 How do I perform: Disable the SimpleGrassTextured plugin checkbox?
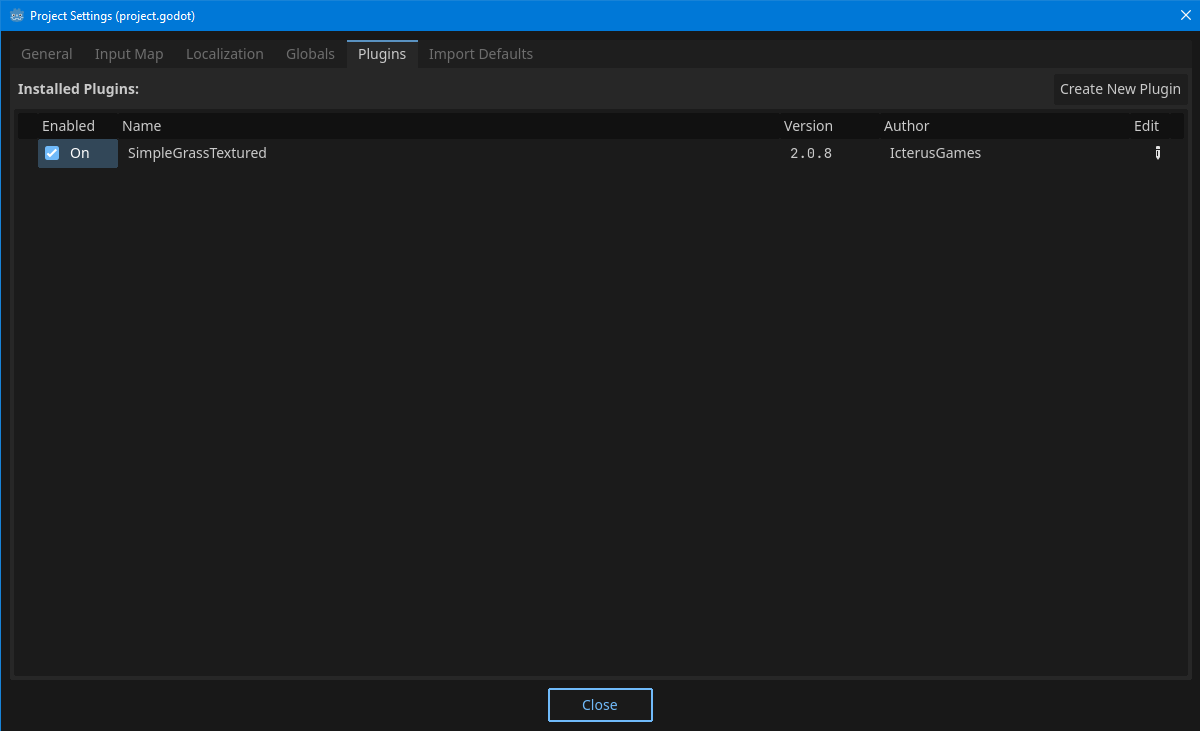click(52, 153)
